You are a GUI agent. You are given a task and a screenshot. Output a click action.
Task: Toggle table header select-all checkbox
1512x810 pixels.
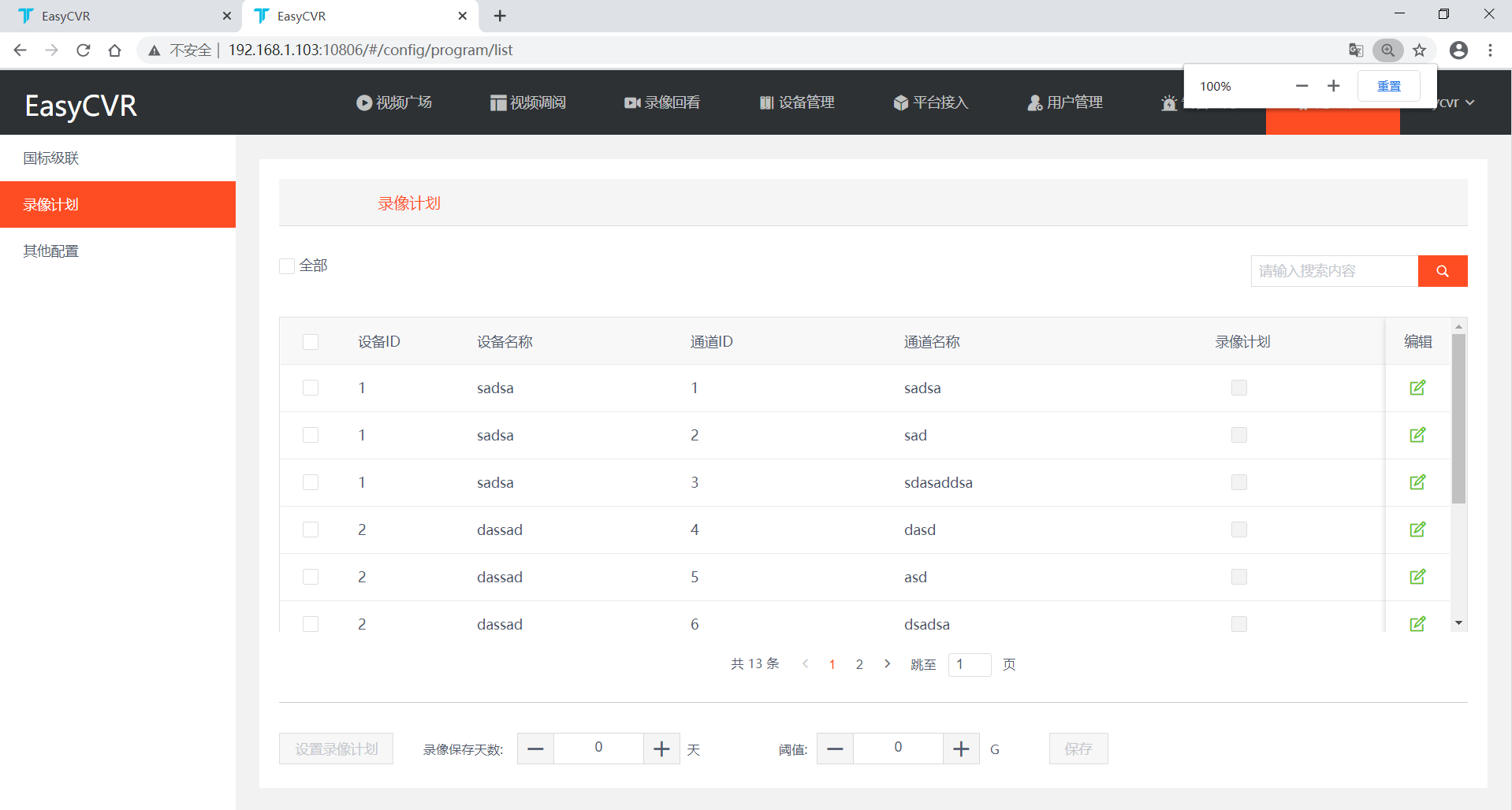(x=311, y=342)
